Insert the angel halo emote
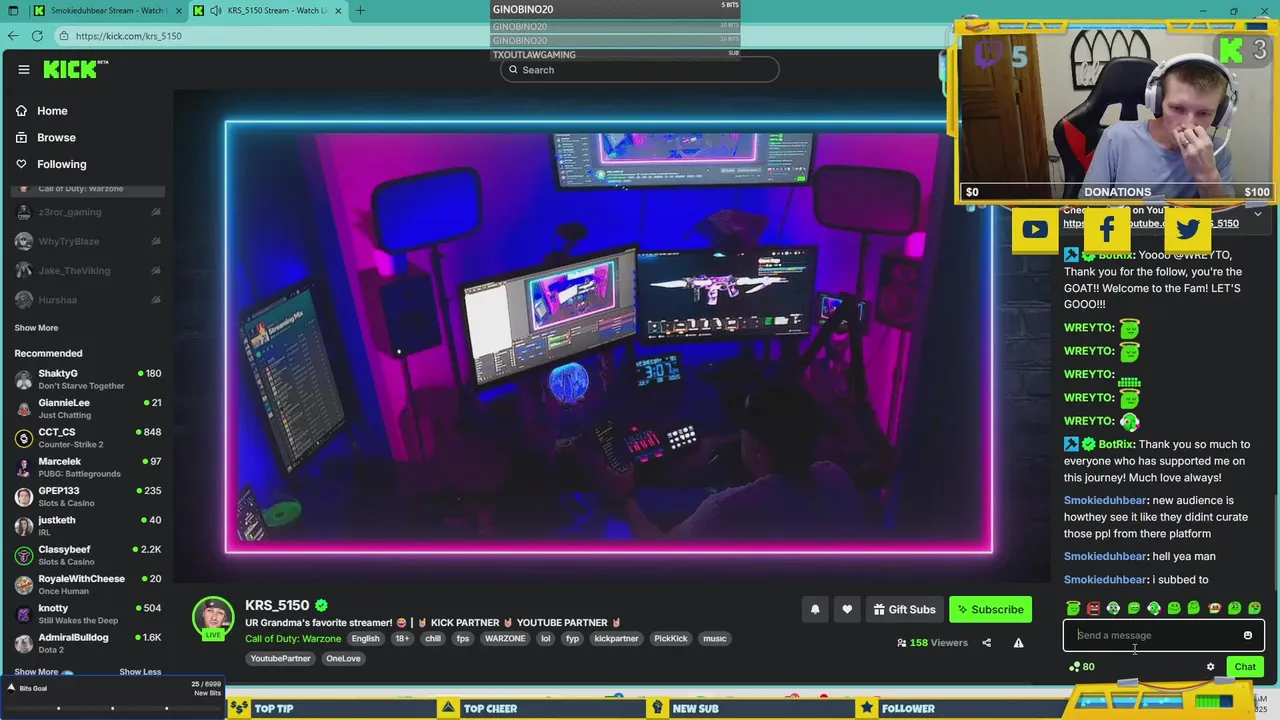This screenshot has height=720, width=1280. pos(1073,608)
